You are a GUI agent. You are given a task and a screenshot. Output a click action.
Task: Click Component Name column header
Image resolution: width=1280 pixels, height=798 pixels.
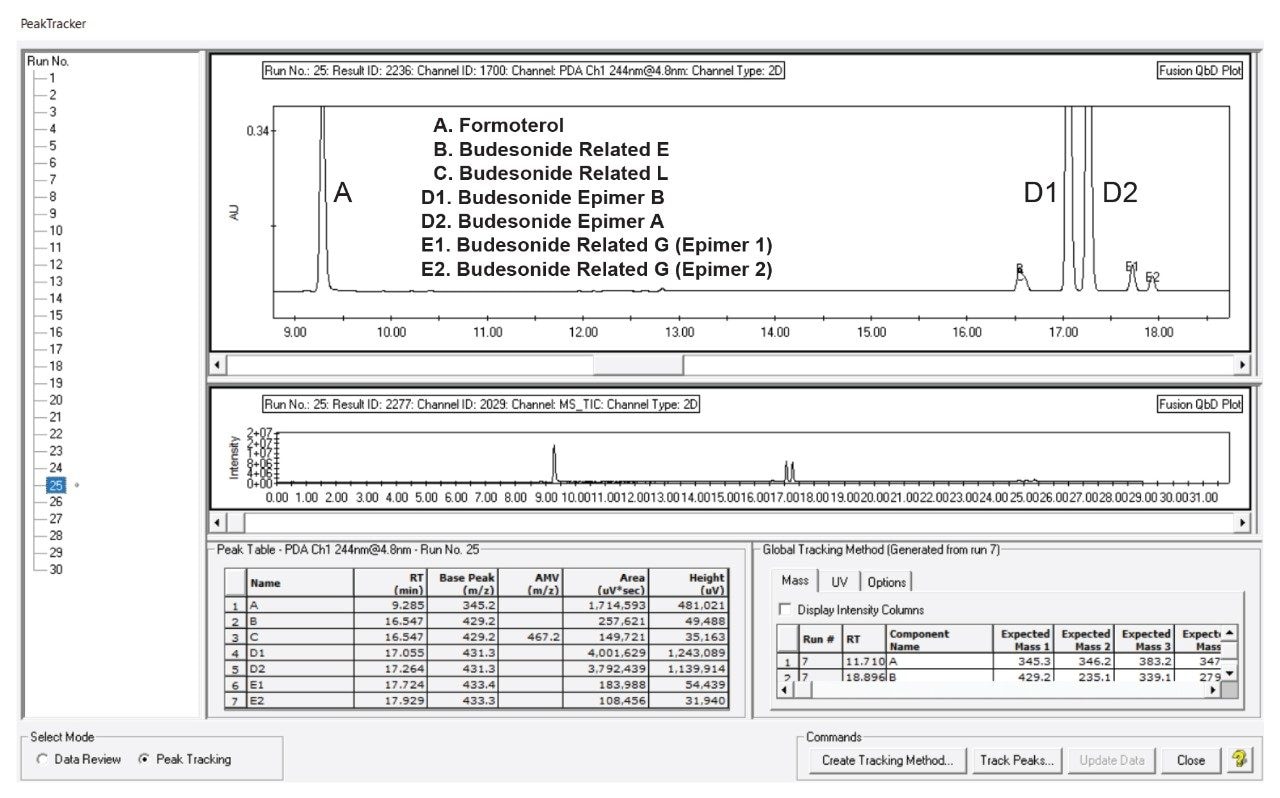click(939, 639)
